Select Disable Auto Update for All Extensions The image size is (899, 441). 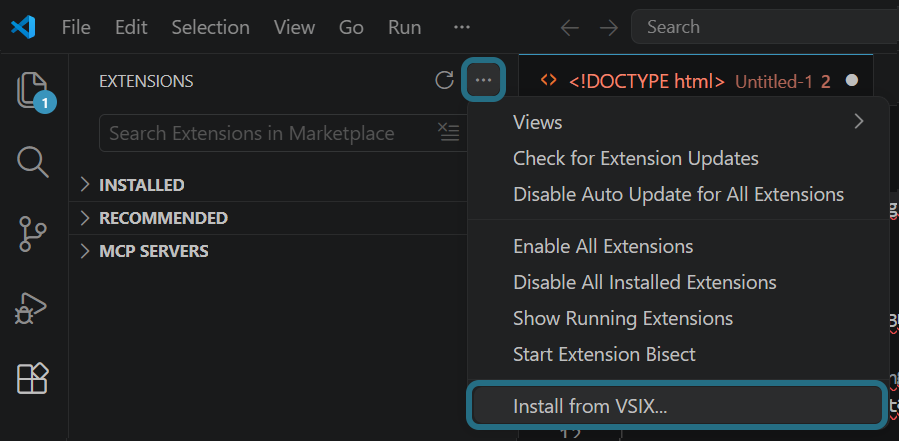pyautogui.click(x=678, y=194)
